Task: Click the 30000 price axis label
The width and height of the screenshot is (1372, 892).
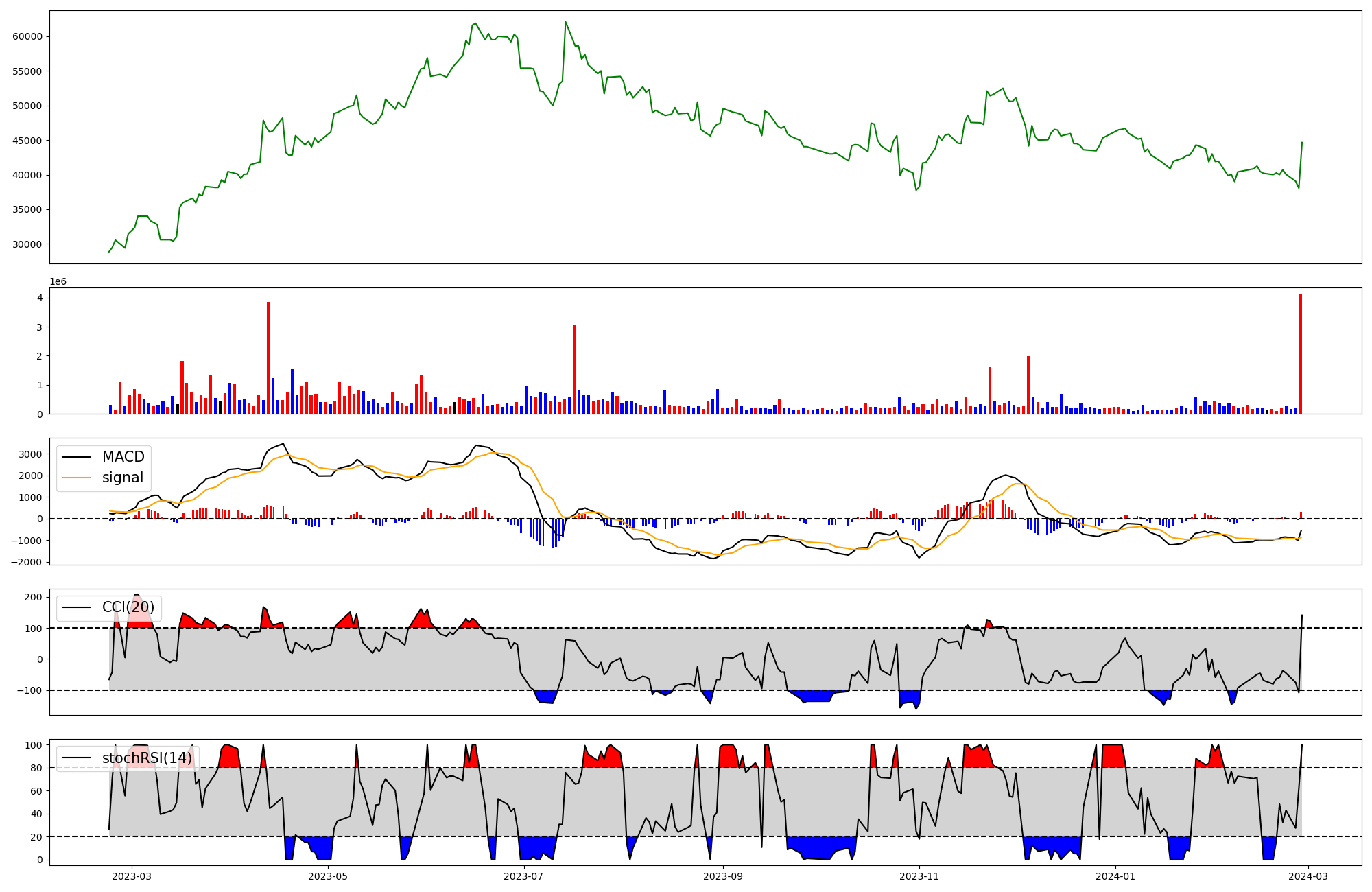Action: [x=27, y=244]
